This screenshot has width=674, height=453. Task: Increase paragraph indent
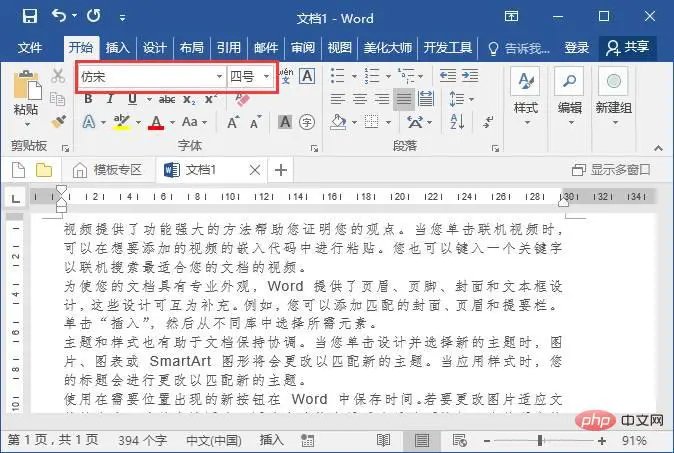click(x=470, y=76)
